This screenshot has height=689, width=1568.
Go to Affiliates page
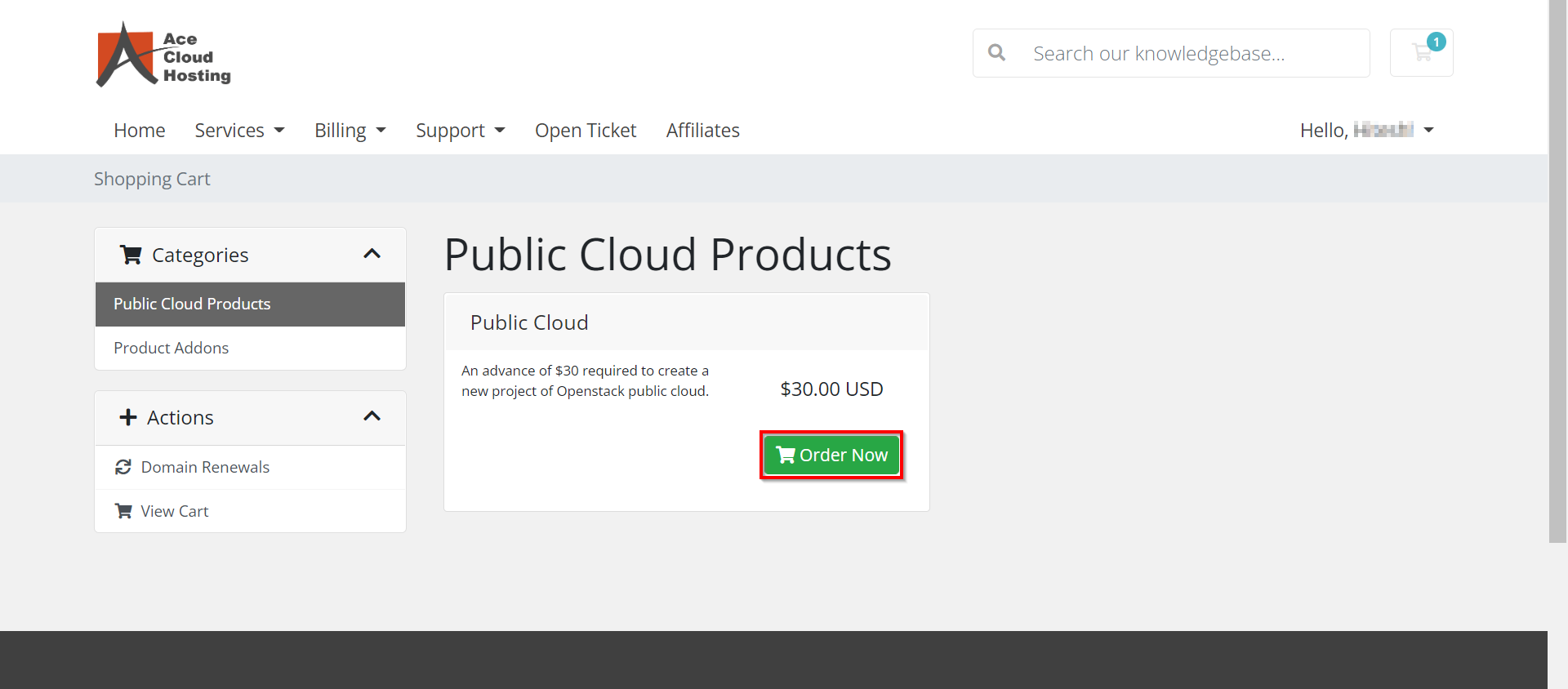(703, 131)
